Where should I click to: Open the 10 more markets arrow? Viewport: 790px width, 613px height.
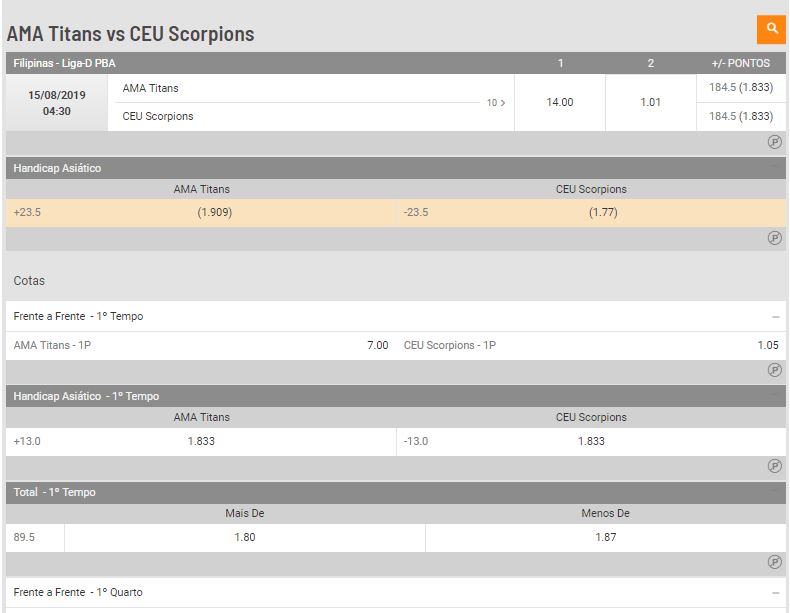[496, 103]
